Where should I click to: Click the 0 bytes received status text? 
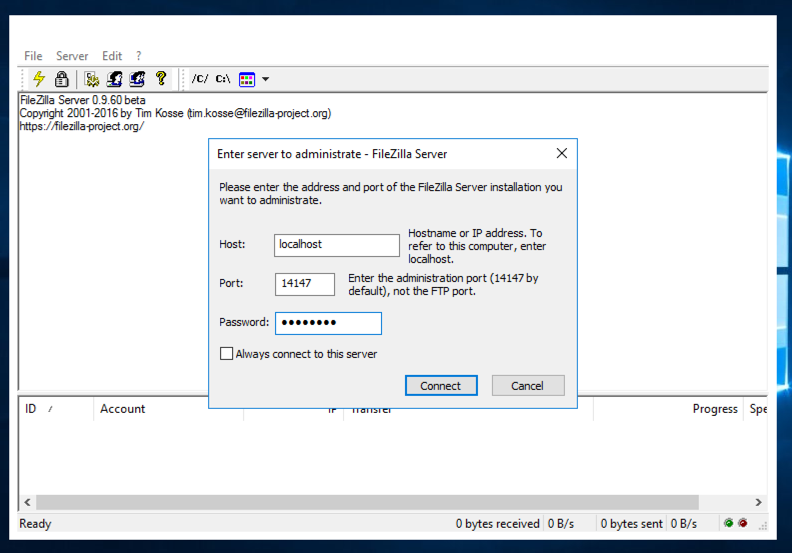pyautogui.click(x=498, y=524)
